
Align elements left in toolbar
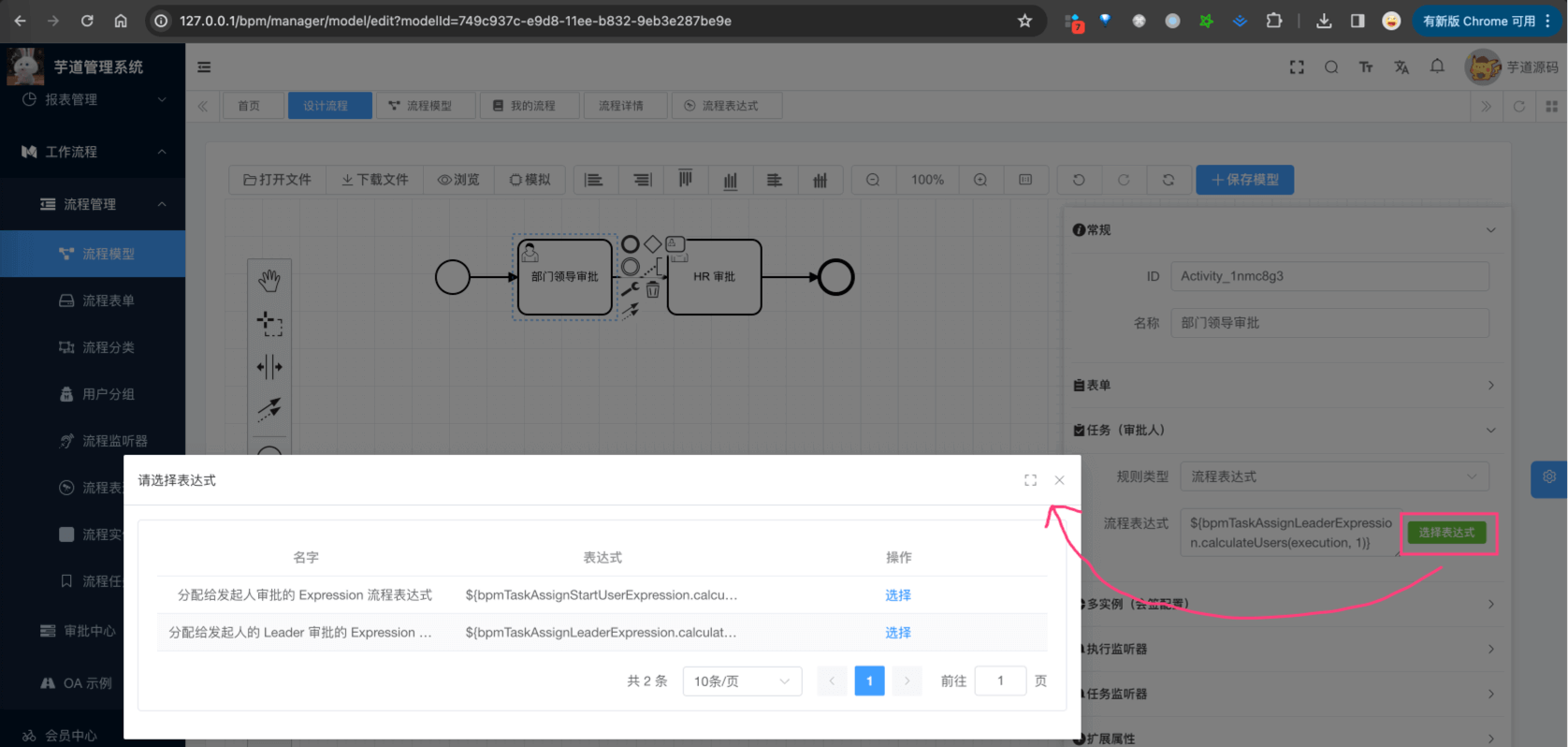594,180
